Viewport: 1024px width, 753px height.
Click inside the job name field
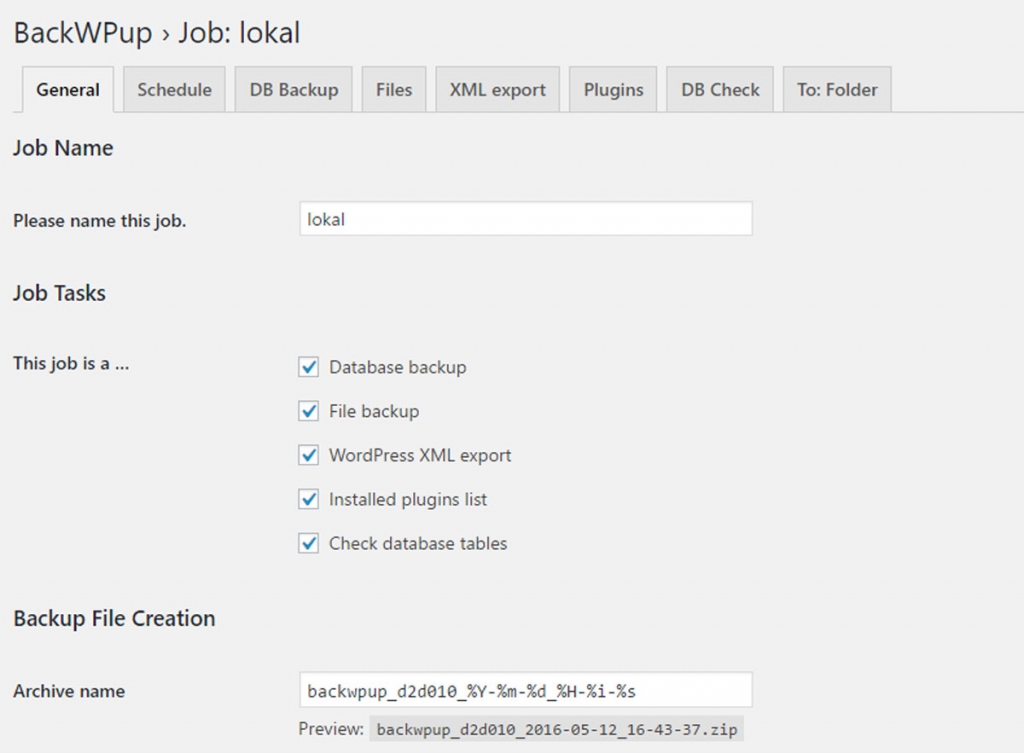point(525,219)
